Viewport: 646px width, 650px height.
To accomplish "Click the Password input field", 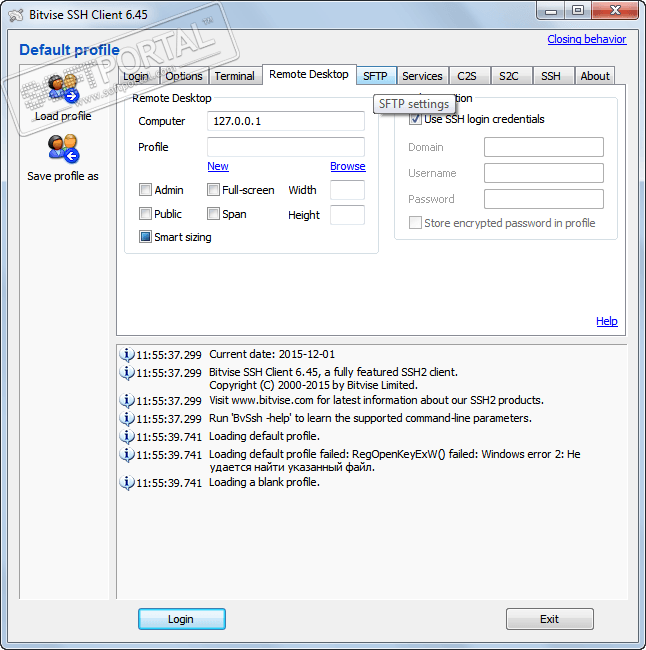I will point(544,199).
